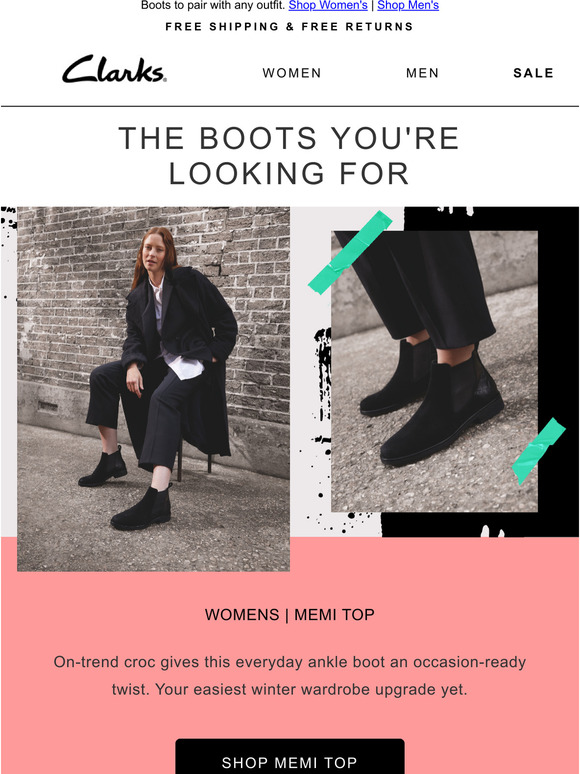Select the headline THE BOOTS YOU'RE LOOKING FOR
580x774 pixels.
pos(289,155)
